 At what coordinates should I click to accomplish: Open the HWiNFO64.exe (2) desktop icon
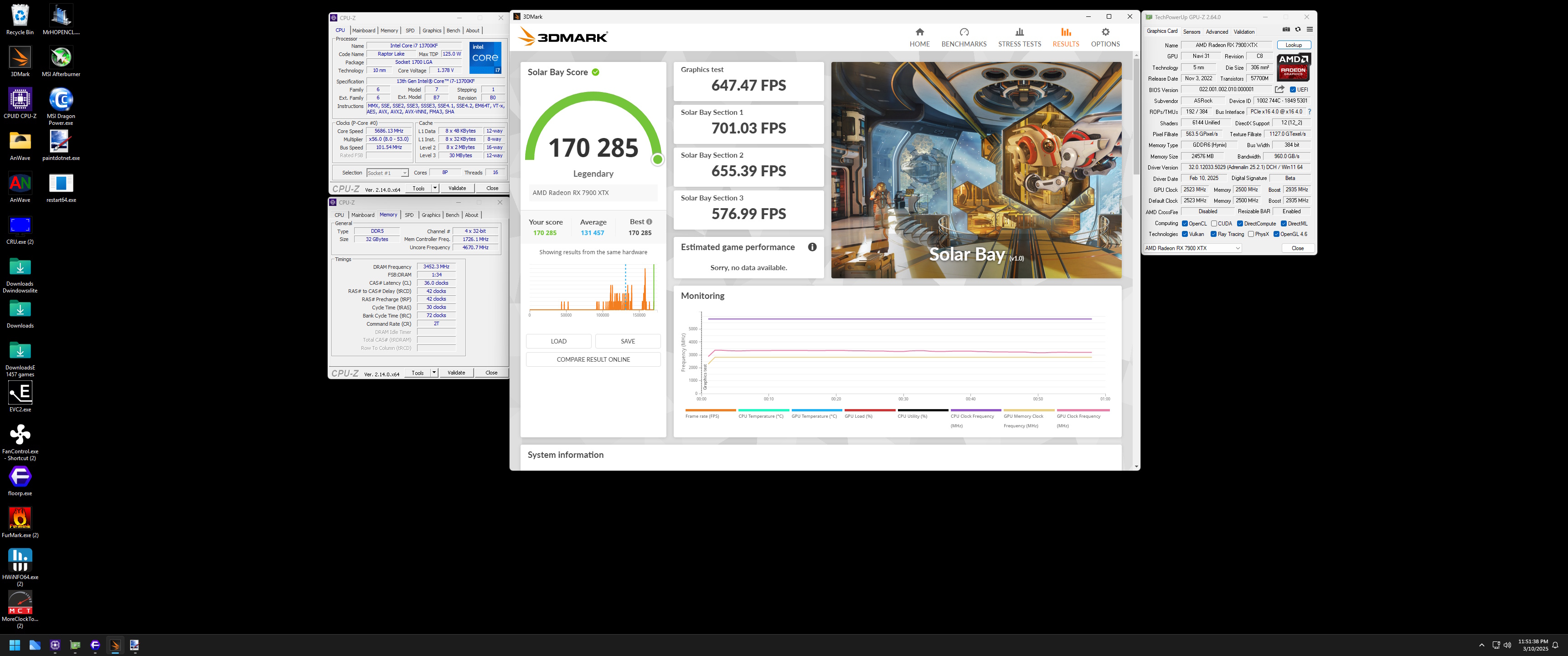[x=20, y=567]
